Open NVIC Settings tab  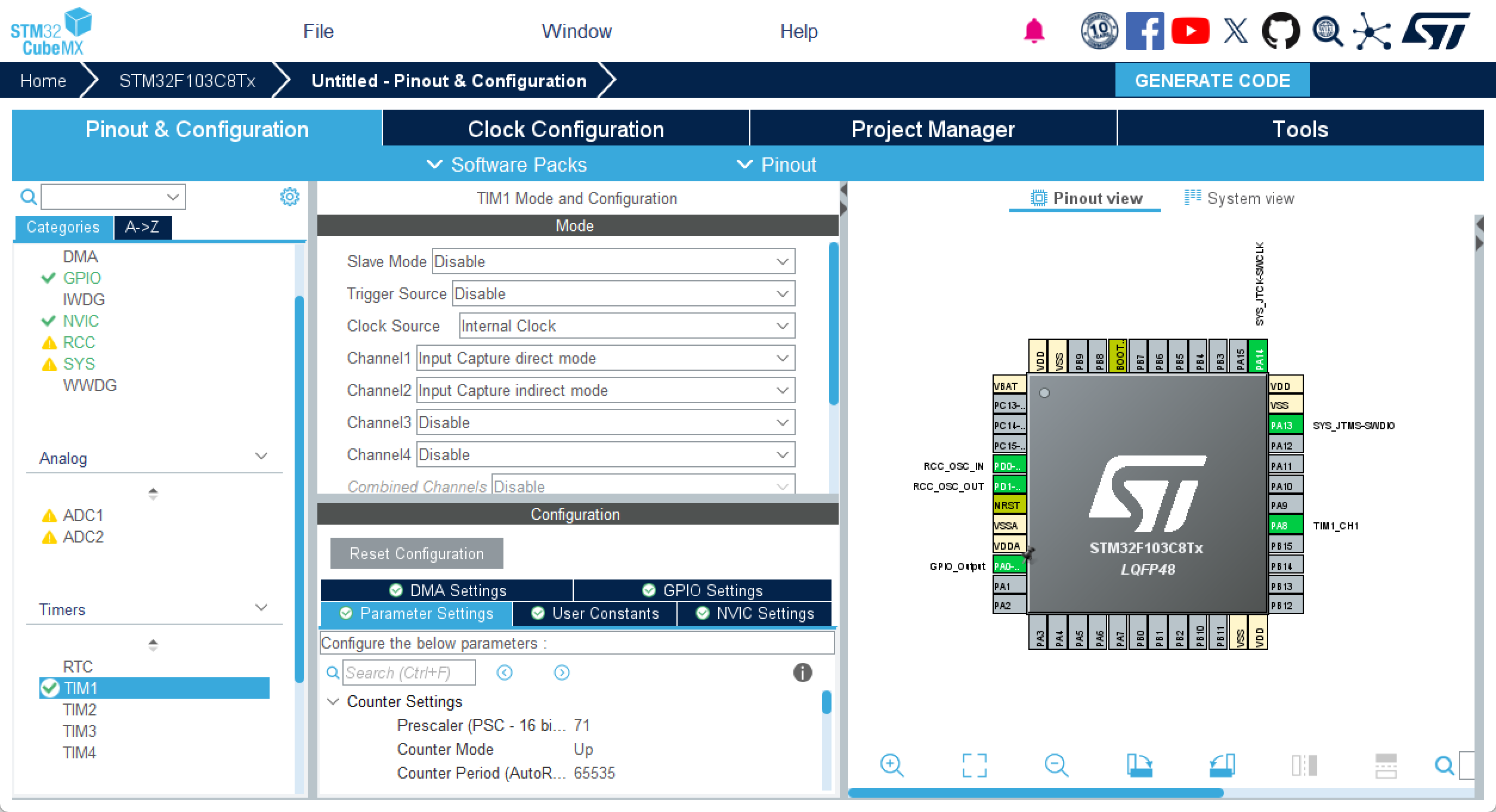755,613
